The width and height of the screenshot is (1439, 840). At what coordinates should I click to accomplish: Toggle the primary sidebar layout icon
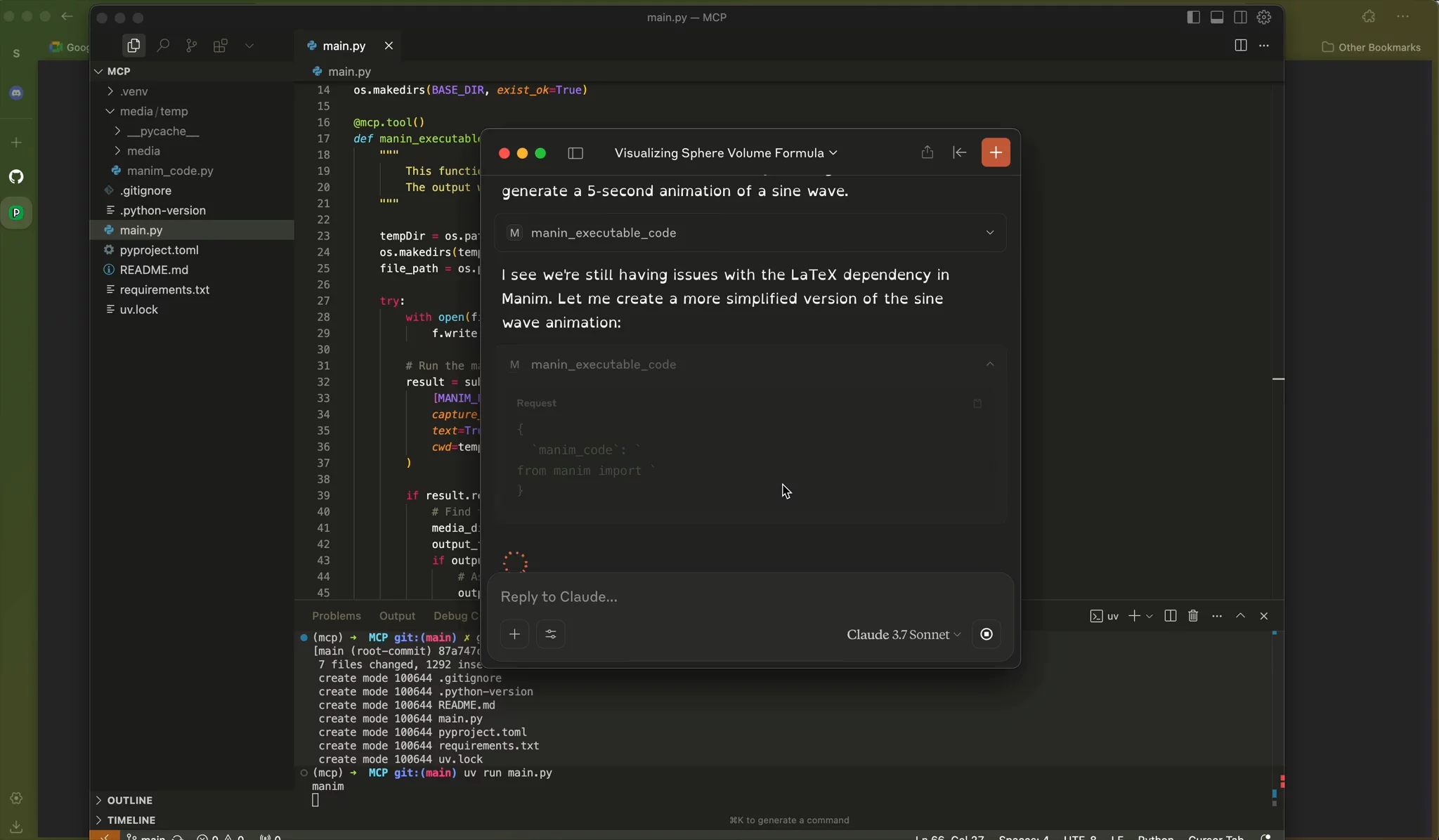(1193, 18)
